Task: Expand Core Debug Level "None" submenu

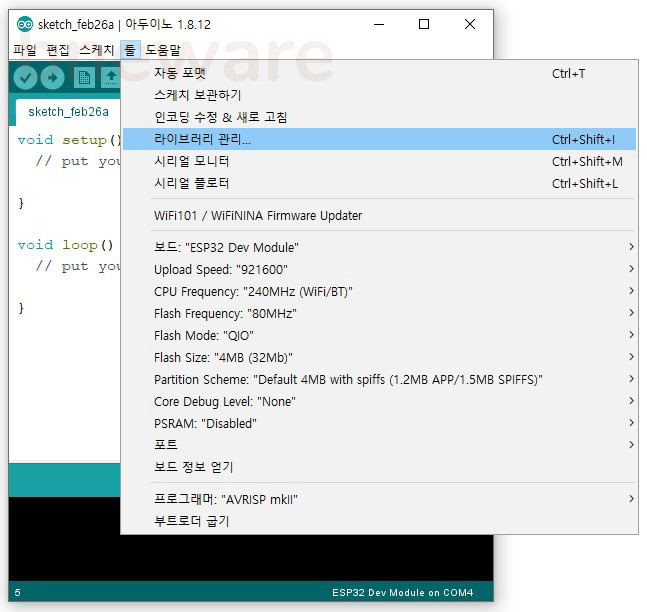Action: click(379, 401)
